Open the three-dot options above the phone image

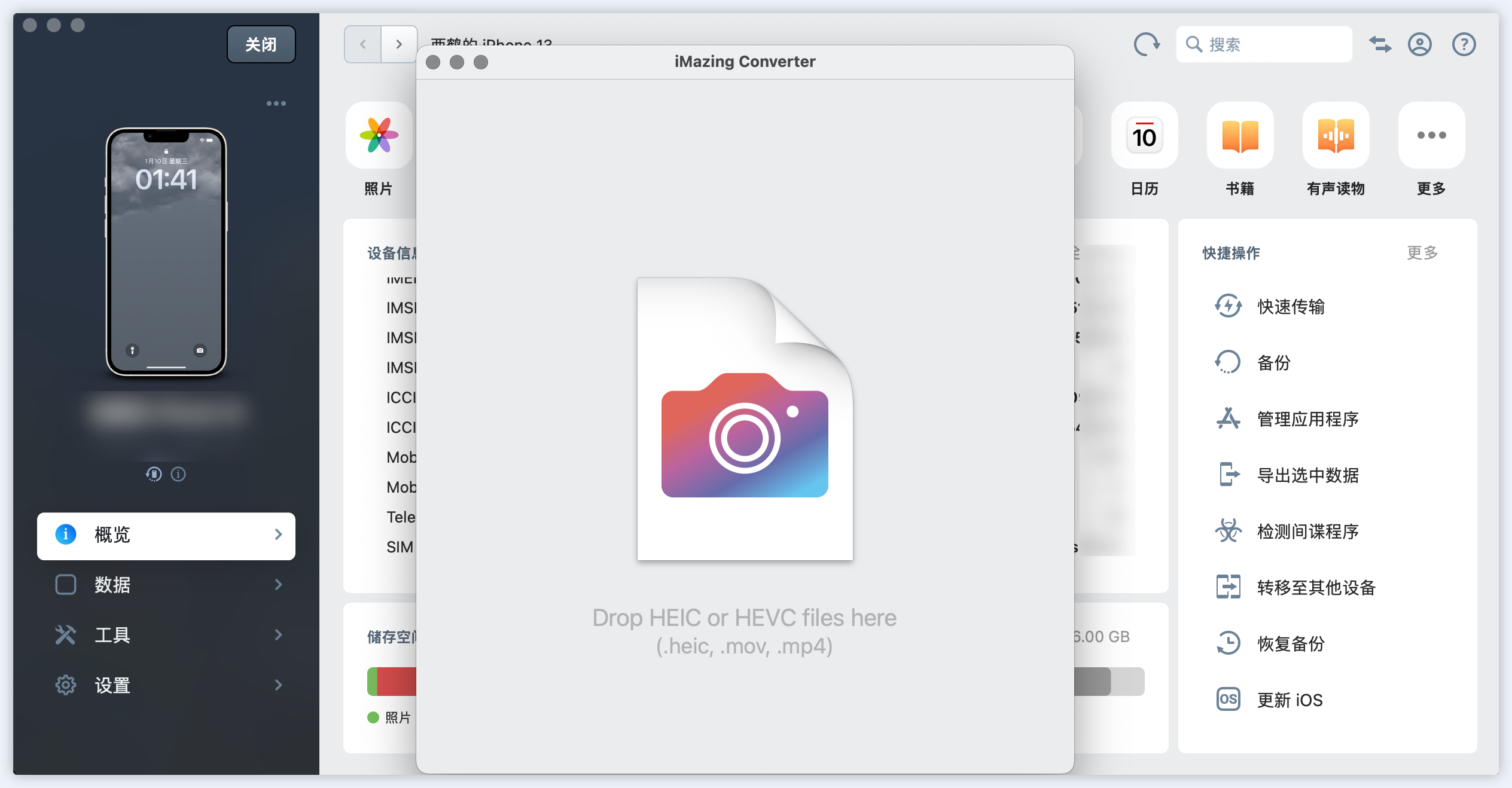pos(276,103)
